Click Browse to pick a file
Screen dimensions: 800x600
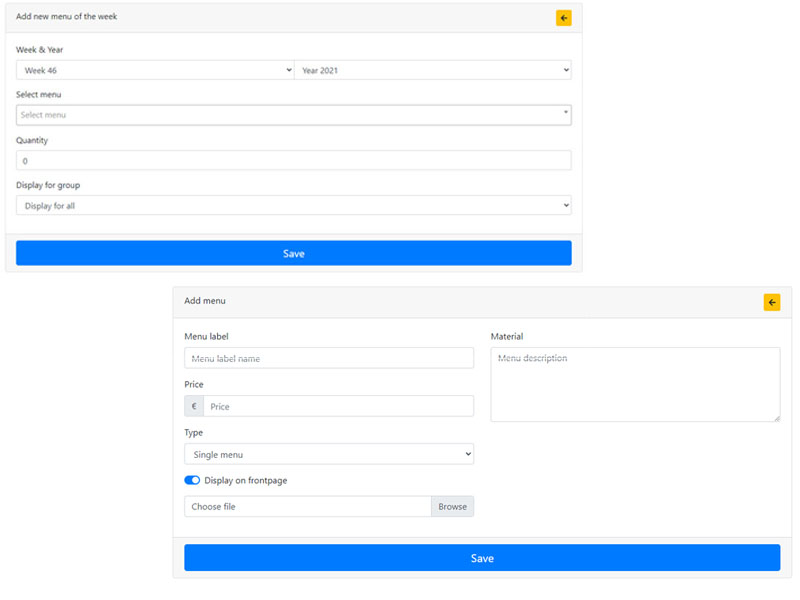pos(452,506)
